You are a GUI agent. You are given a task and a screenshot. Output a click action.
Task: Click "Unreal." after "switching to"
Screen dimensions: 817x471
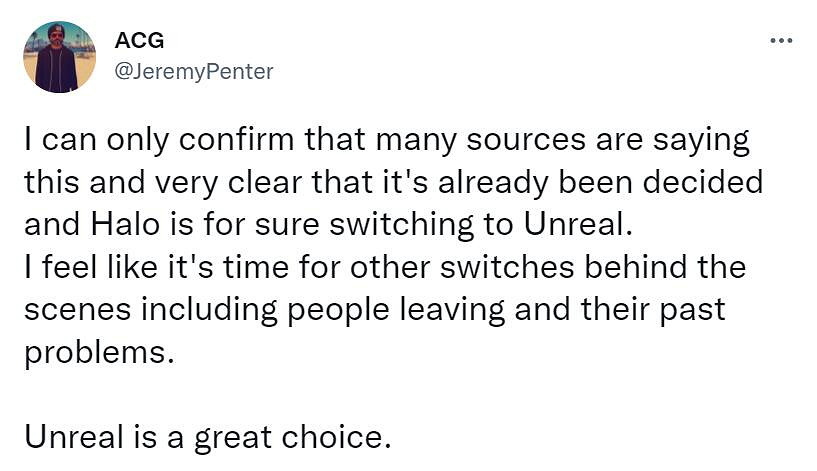580,225
